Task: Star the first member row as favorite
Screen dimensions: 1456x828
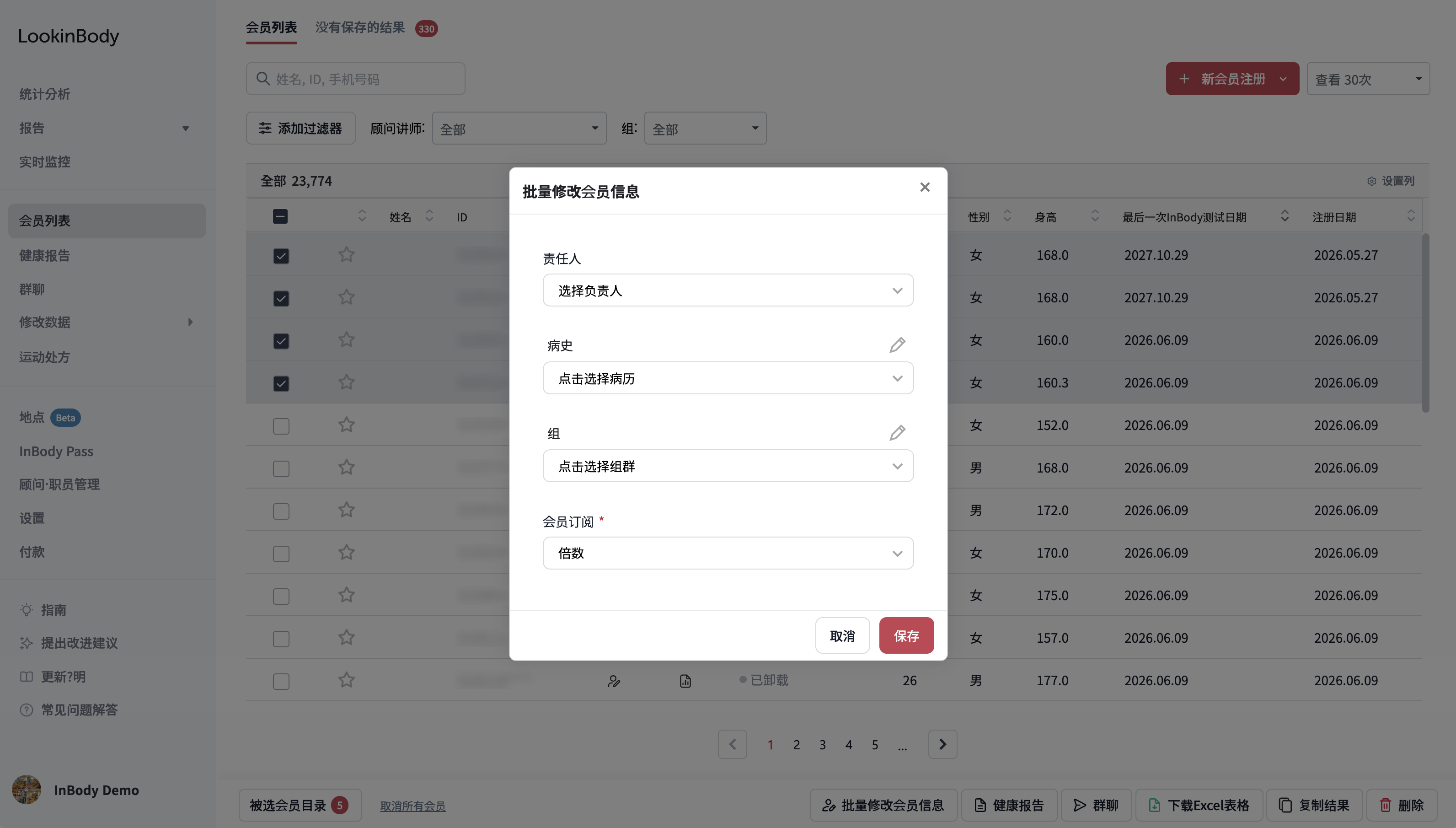Action: click(x=346, y=254)
